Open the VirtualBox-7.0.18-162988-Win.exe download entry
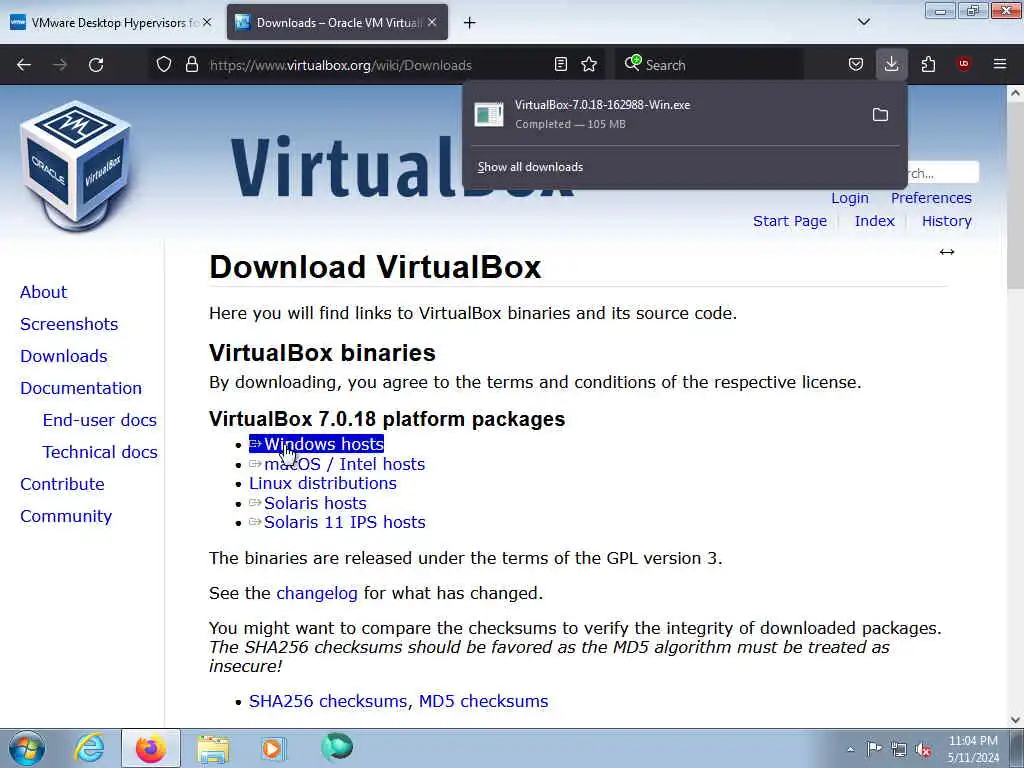The width and height of the screenshot is (1024, 768). (666, 114)
